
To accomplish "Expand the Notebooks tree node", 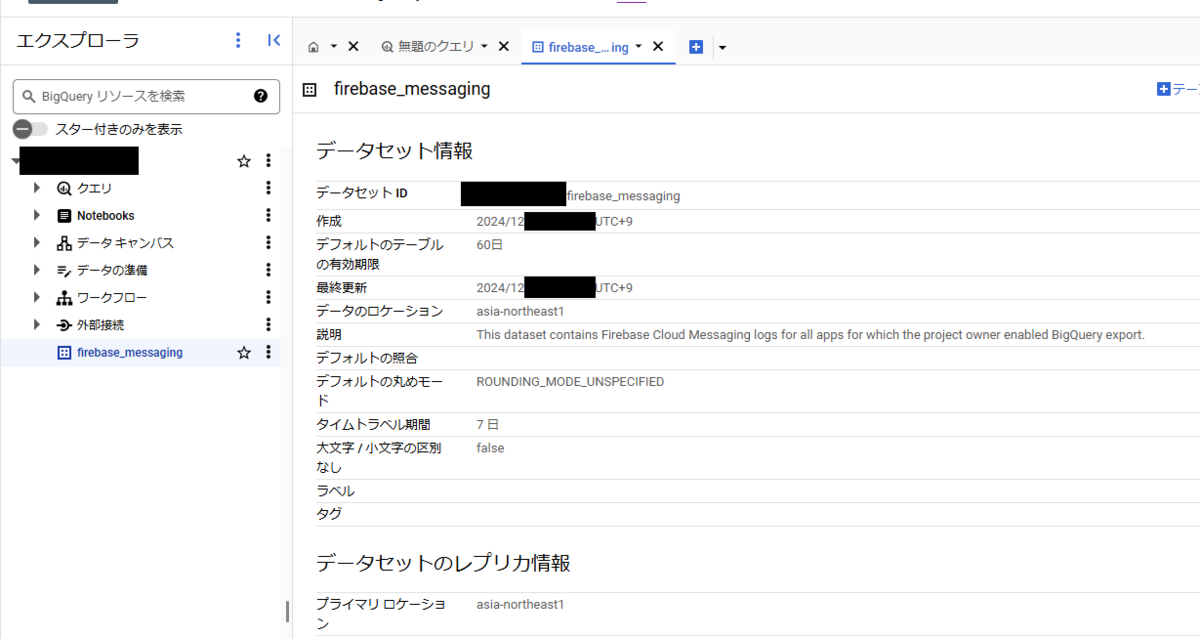I will tap(37, 215).
